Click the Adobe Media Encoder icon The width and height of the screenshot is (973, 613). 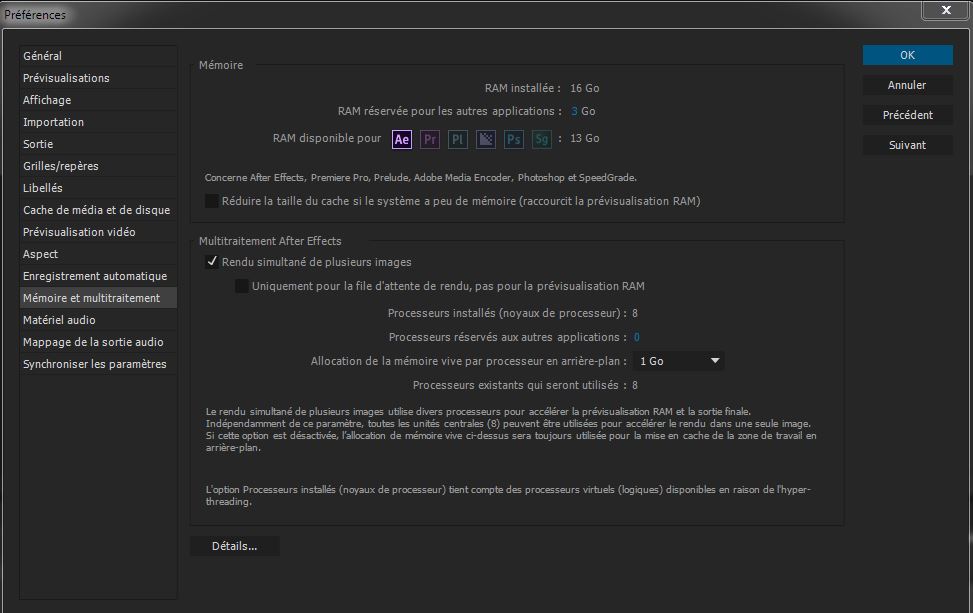[485, 139]
